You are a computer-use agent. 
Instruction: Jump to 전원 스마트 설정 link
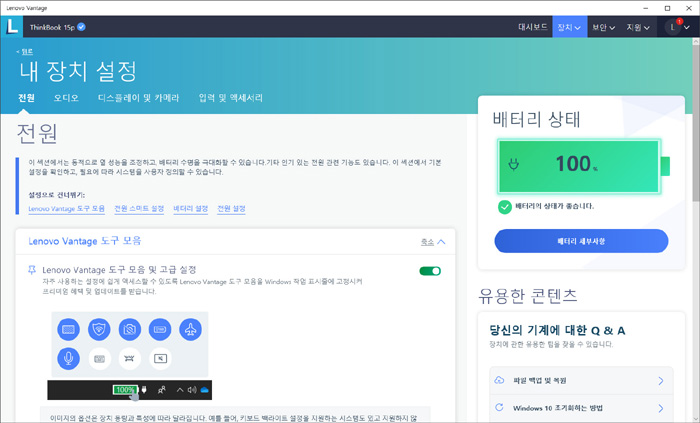pos(139,209)
